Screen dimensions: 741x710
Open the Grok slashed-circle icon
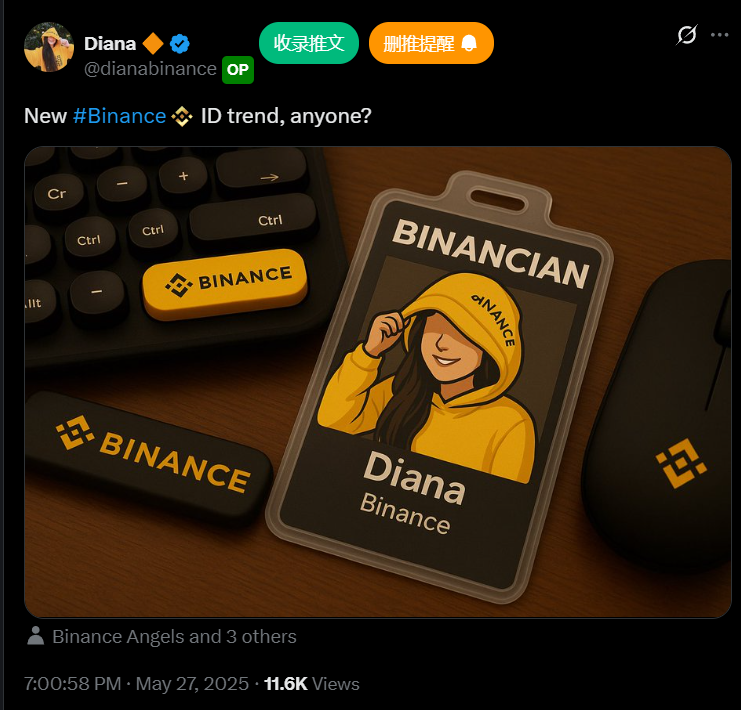coord(686,35)
